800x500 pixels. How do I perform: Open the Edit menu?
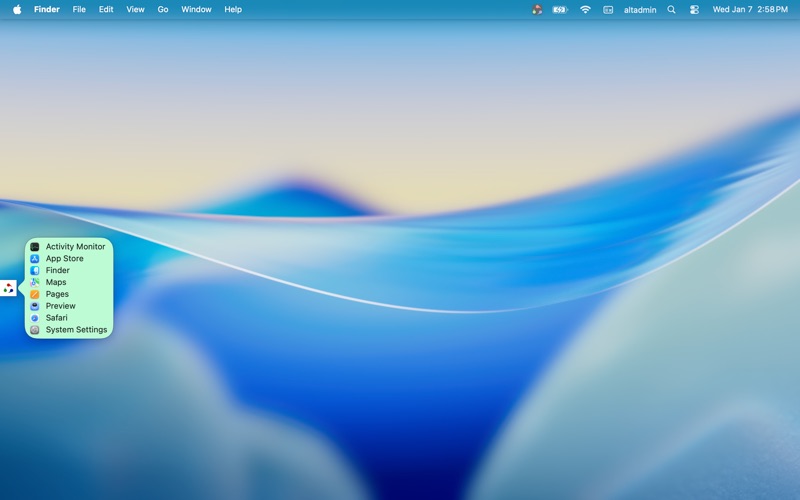point(106,9)
